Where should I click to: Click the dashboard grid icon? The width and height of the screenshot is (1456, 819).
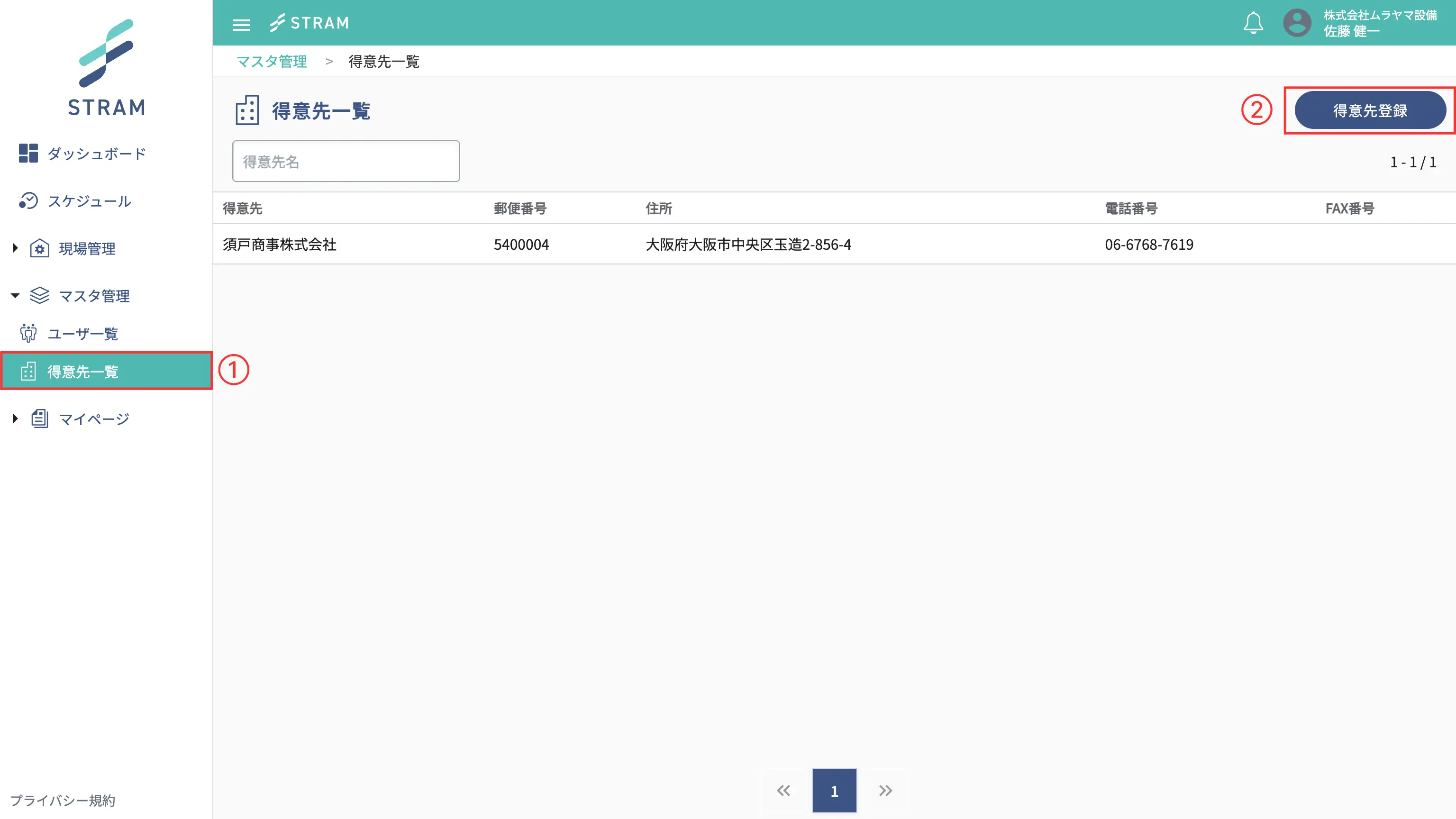(x=27, y=153)
